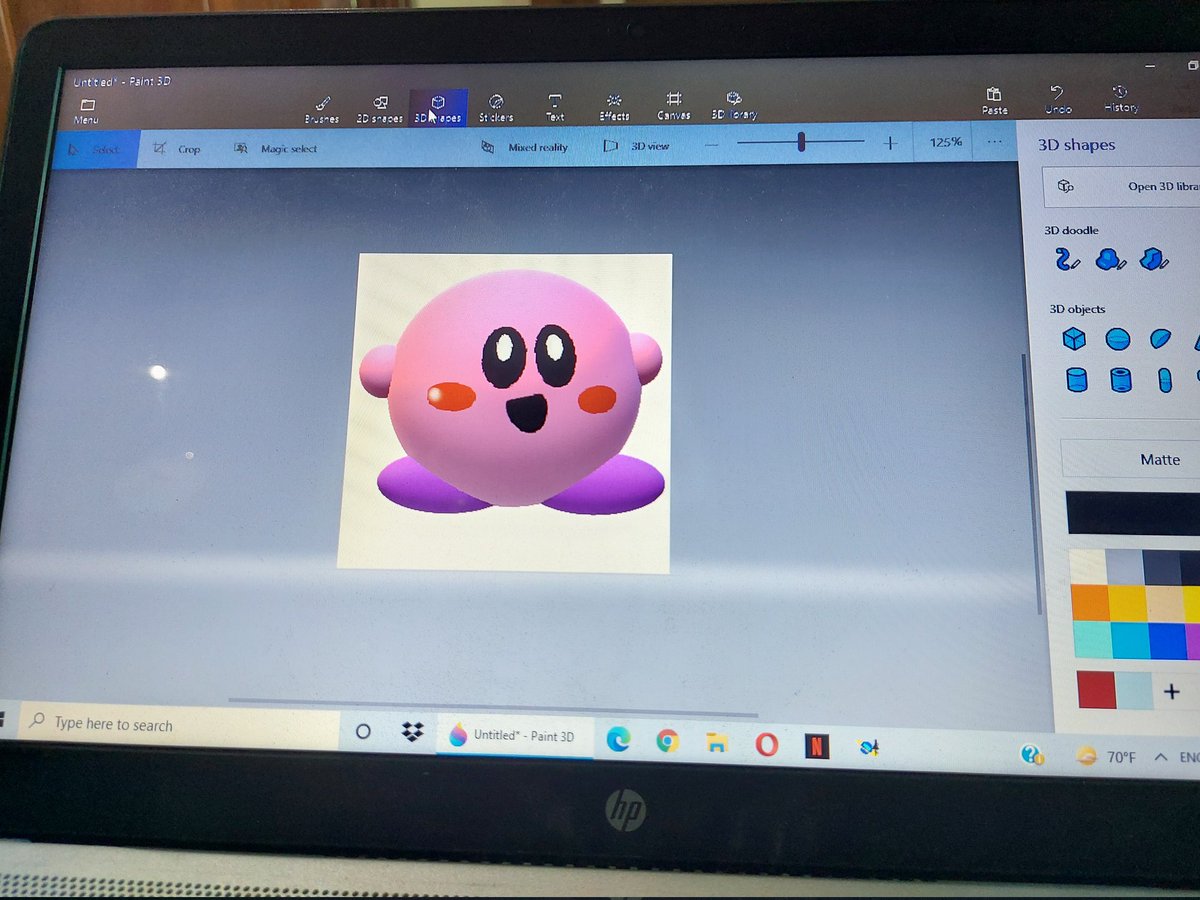Open the Canvas settings tab
Viewport: 1200px width, 900px height.
coord(674,106)
